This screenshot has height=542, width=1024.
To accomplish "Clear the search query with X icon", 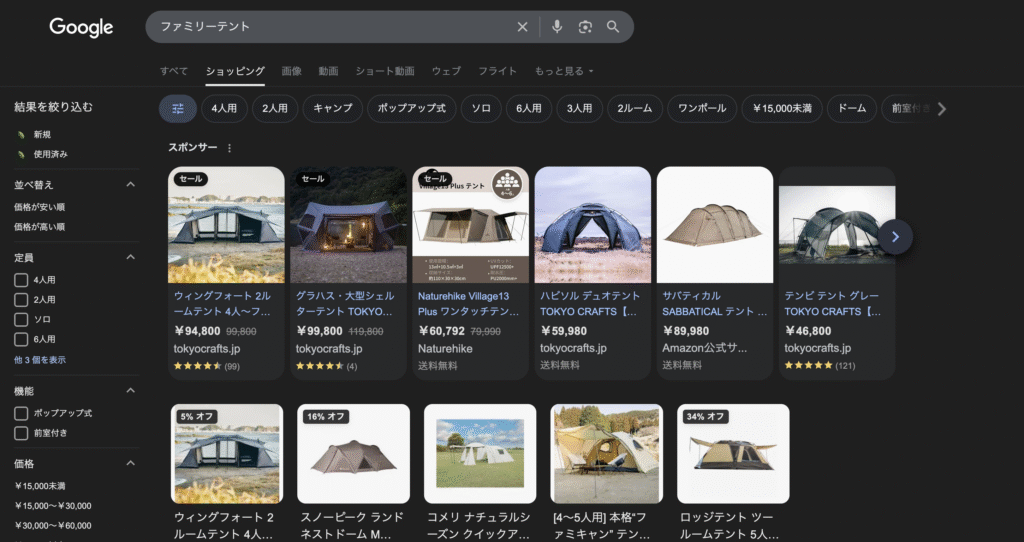I will 522,27.
